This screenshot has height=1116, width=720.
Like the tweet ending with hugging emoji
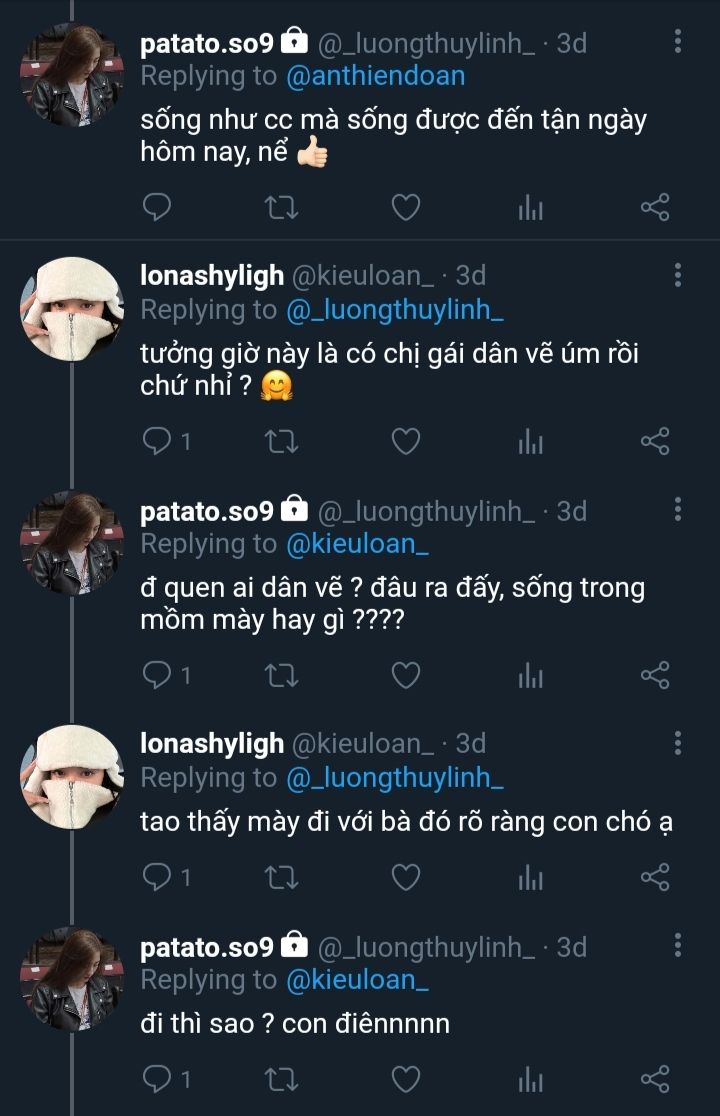[405, 441]
